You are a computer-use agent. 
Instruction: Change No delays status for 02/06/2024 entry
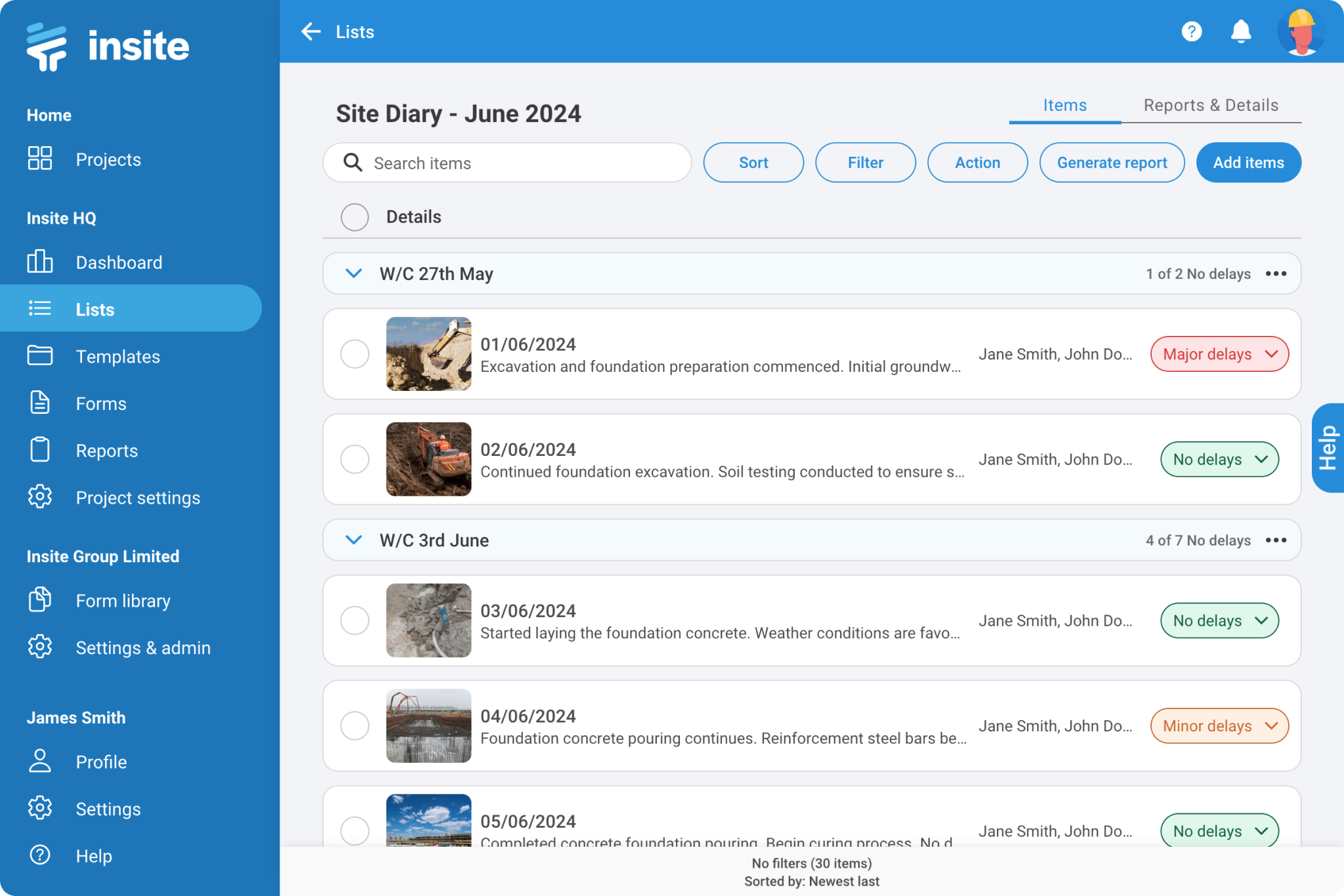pos(1219,459)
